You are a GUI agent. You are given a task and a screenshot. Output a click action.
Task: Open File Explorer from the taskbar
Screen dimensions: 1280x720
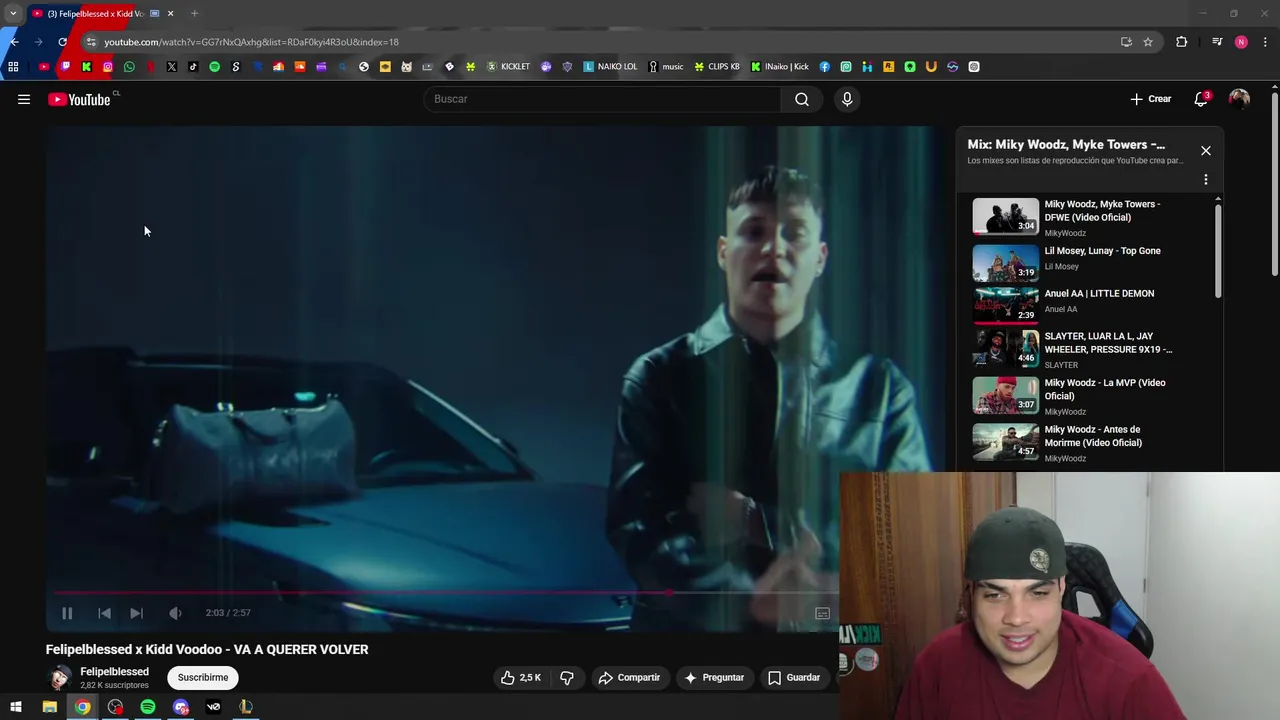point(49,707)
